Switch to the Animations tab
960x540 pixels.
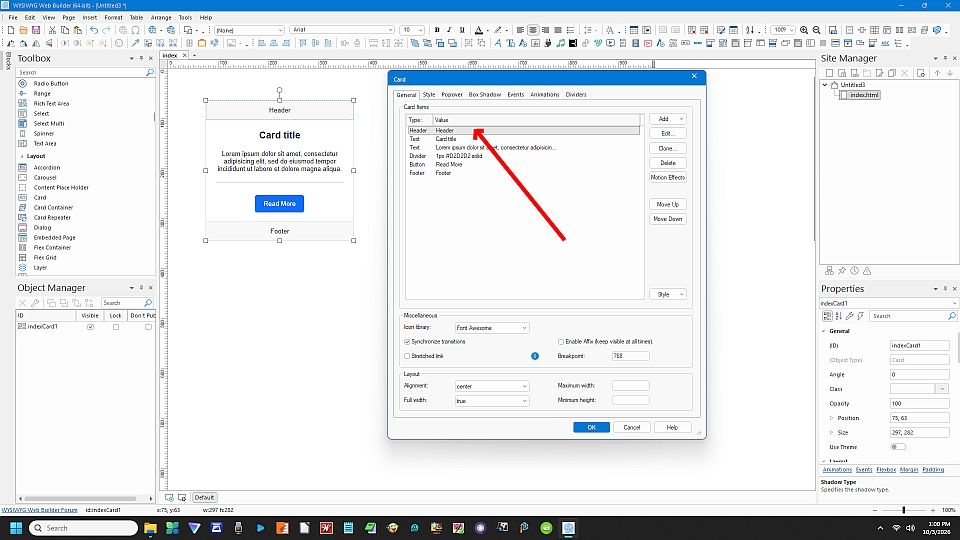545,95
